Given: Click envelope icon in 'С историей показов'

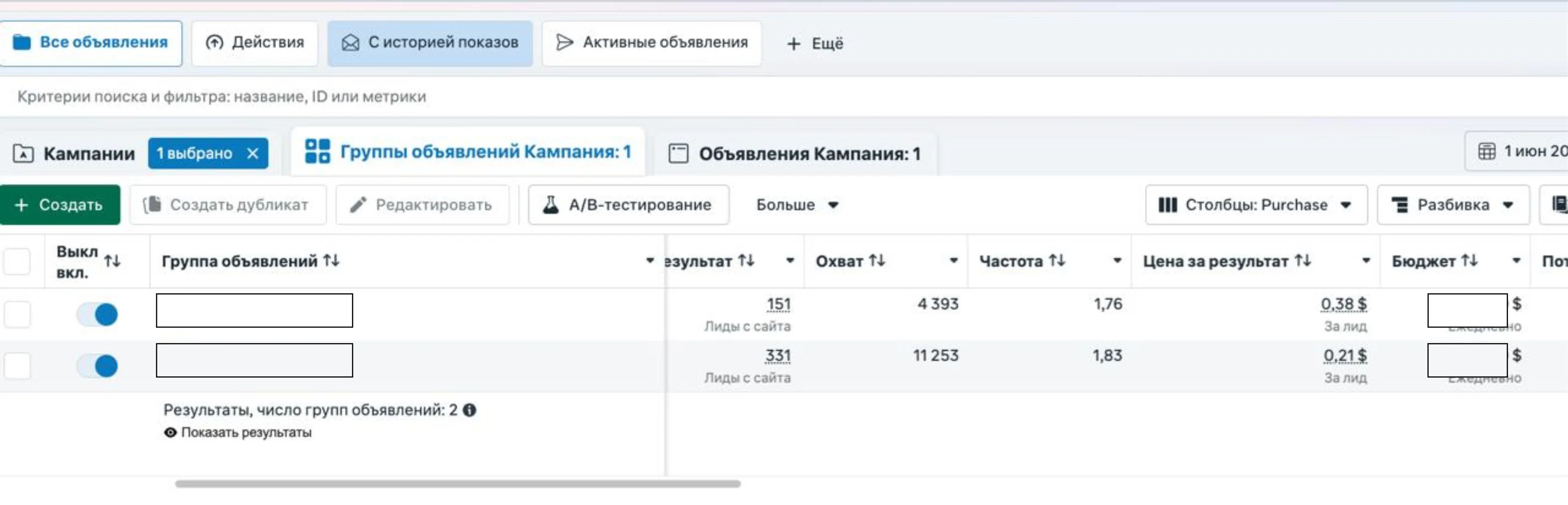Looking at the screenshot, I should coord(350,43).
